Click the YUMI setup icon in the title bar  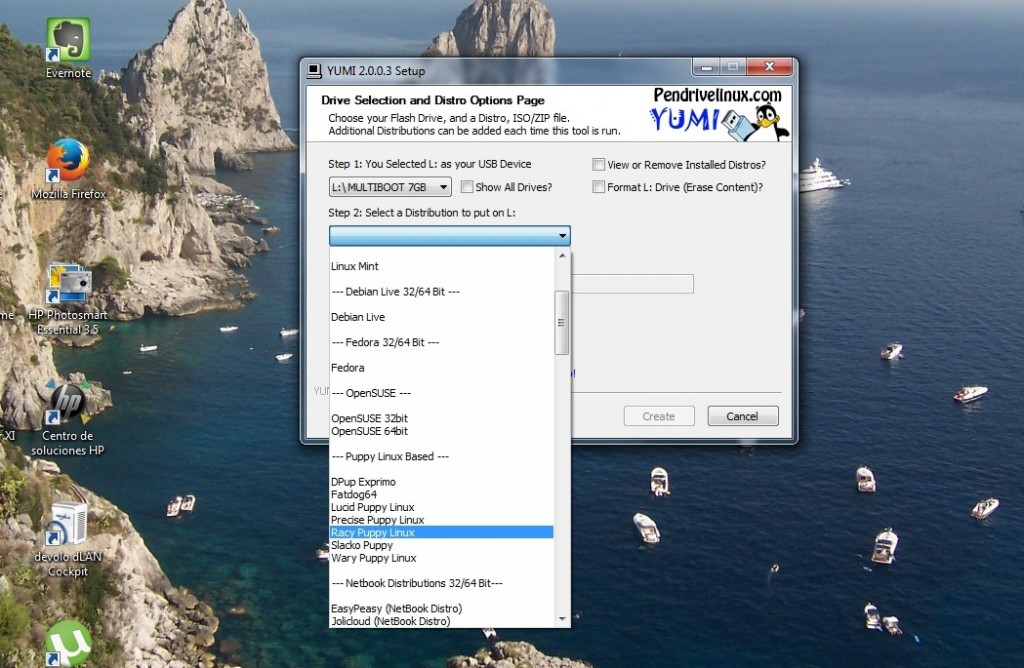313,70
